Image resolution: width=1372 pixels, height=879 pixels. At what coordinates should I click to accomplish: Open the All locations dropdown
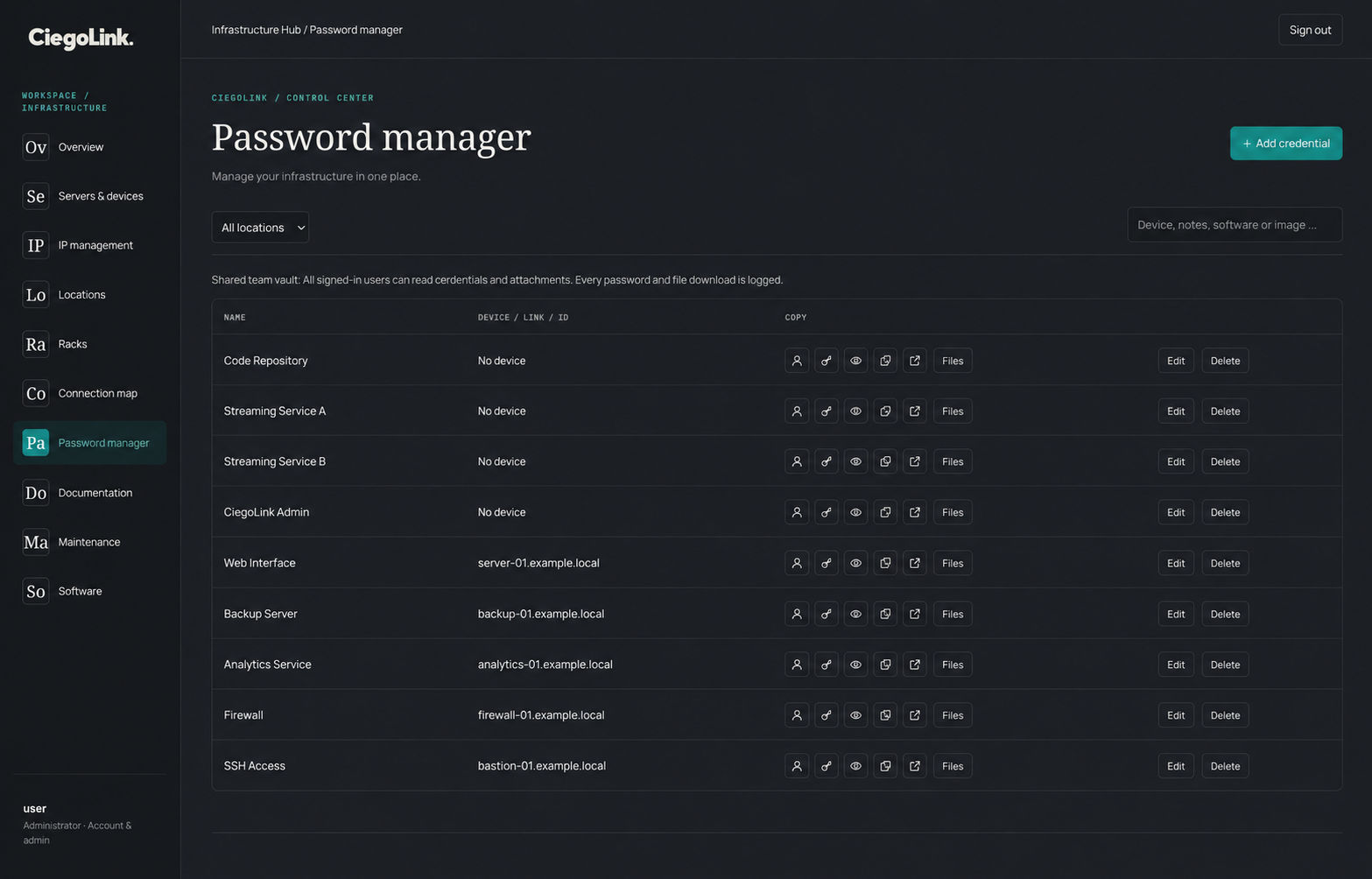coord(260,228)
